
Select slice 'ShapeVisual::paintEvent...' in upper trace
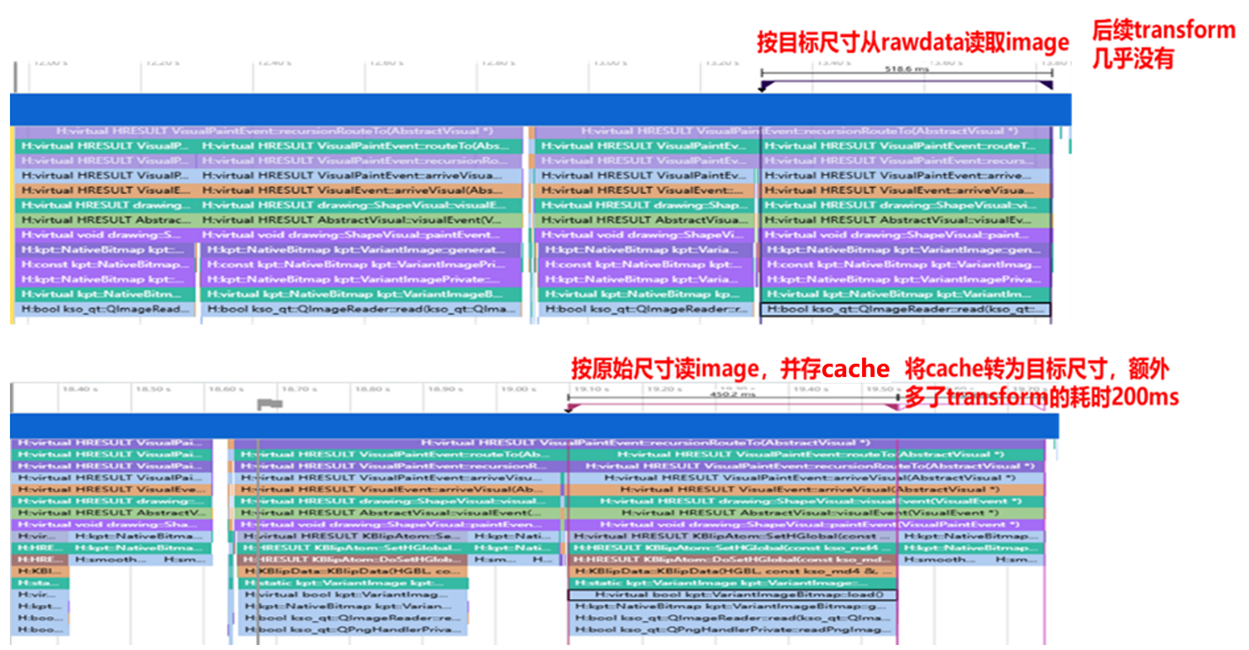pyautogui.click(x=361, y=235)
